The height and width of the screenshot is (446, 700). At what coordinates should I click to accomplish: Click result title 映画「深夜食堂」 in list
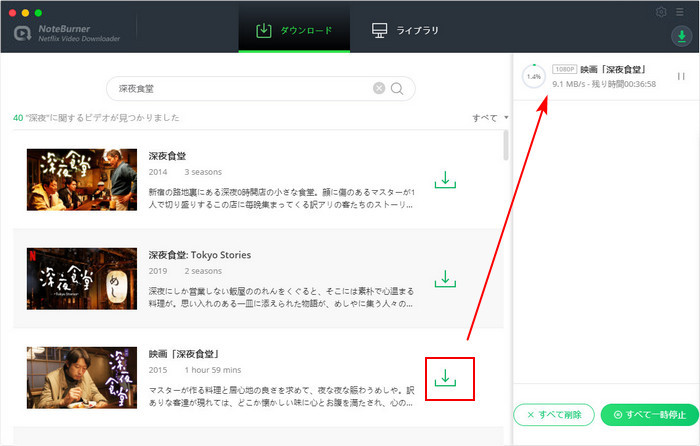pyautogui.click(x=185, y=354)
